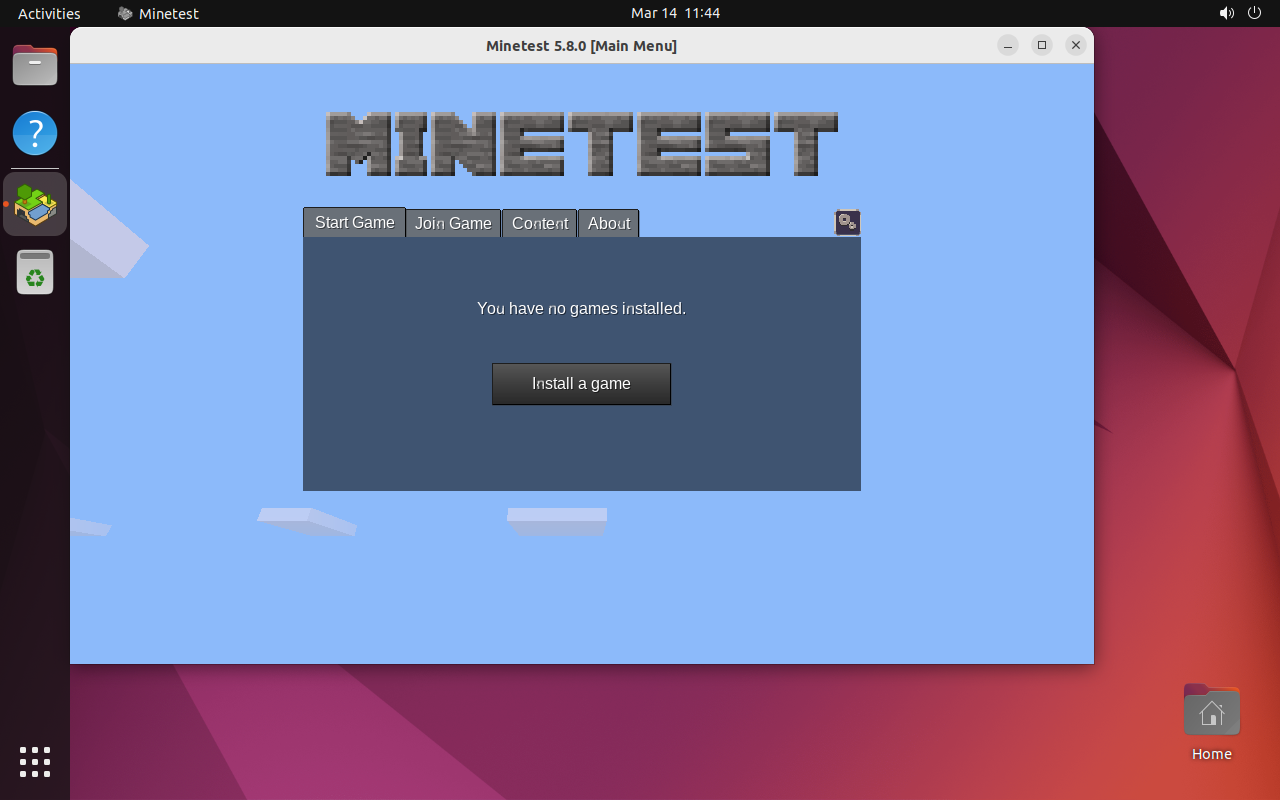Click the Install a game button

pyautogui.click(x=581, y=384)
